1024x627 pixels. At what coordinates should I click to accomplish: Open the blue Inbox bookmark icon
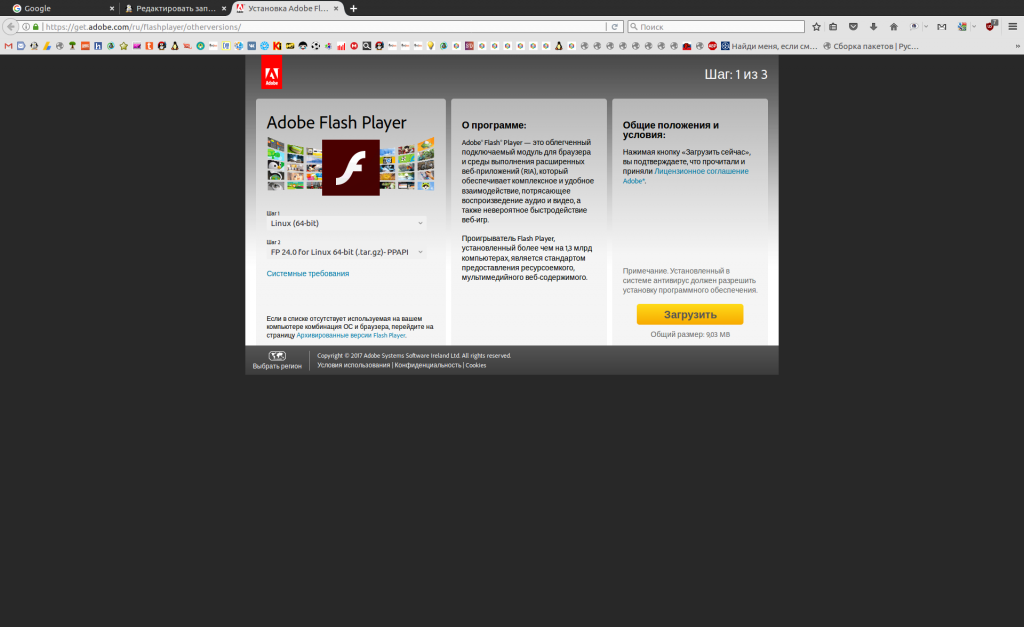(21, 46)
